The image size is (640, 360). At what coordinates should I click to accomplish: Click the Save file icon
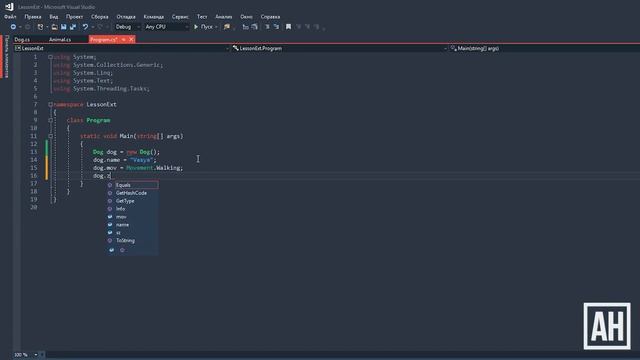pyautogui.click(x=64, y=27)
